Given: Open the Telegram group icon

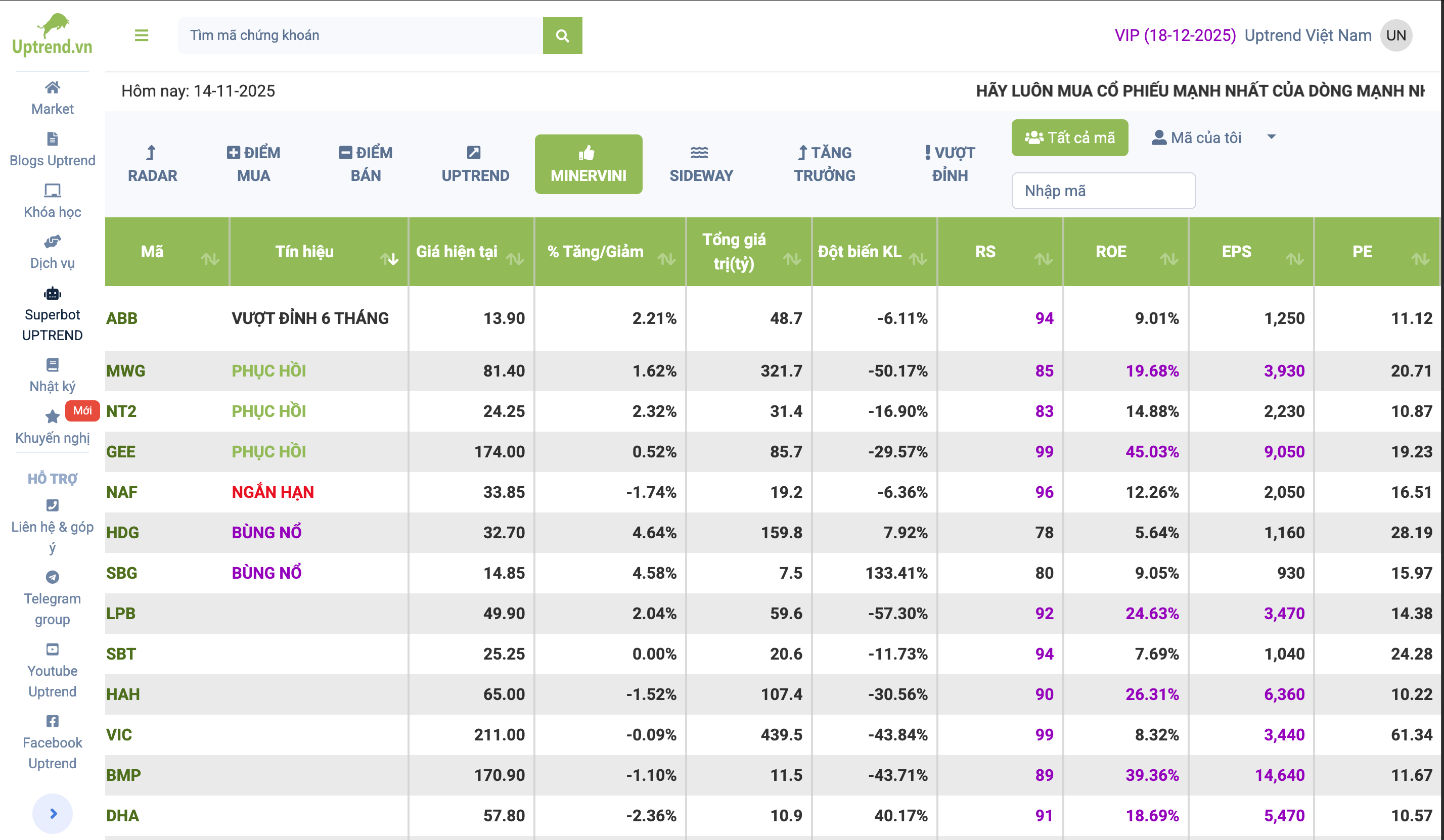Looking at the screenshot, I should [x=52, y=577].
